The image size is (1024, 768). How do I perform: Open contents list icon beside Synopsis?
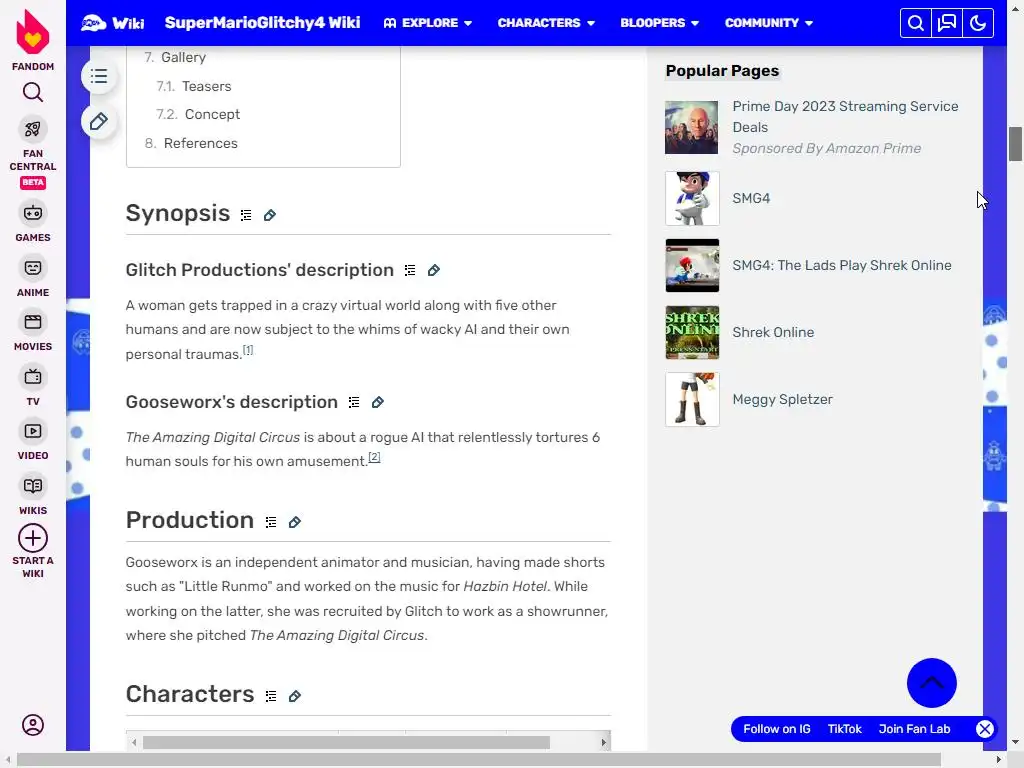click(246, 215)
